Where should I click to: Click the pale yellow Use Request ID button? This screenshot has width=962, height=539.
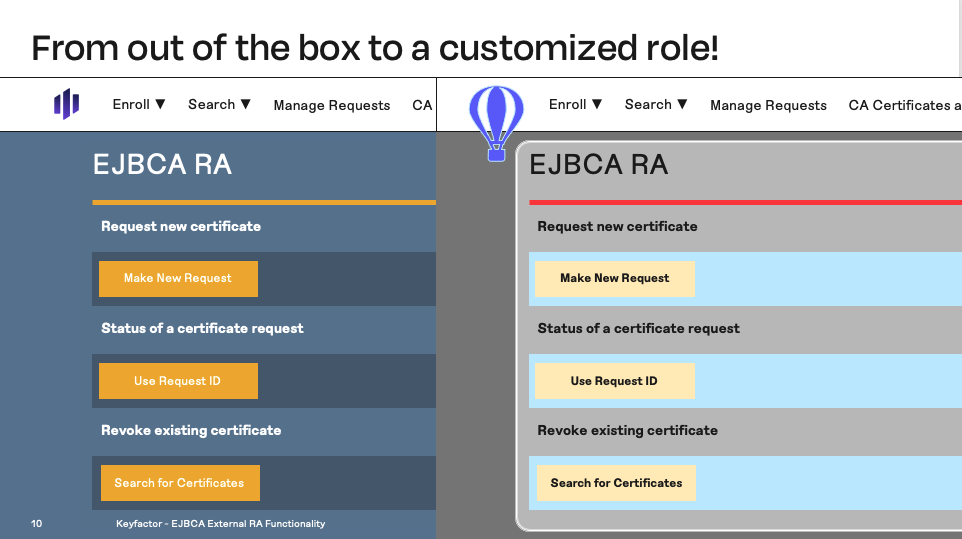click(614, 381)
